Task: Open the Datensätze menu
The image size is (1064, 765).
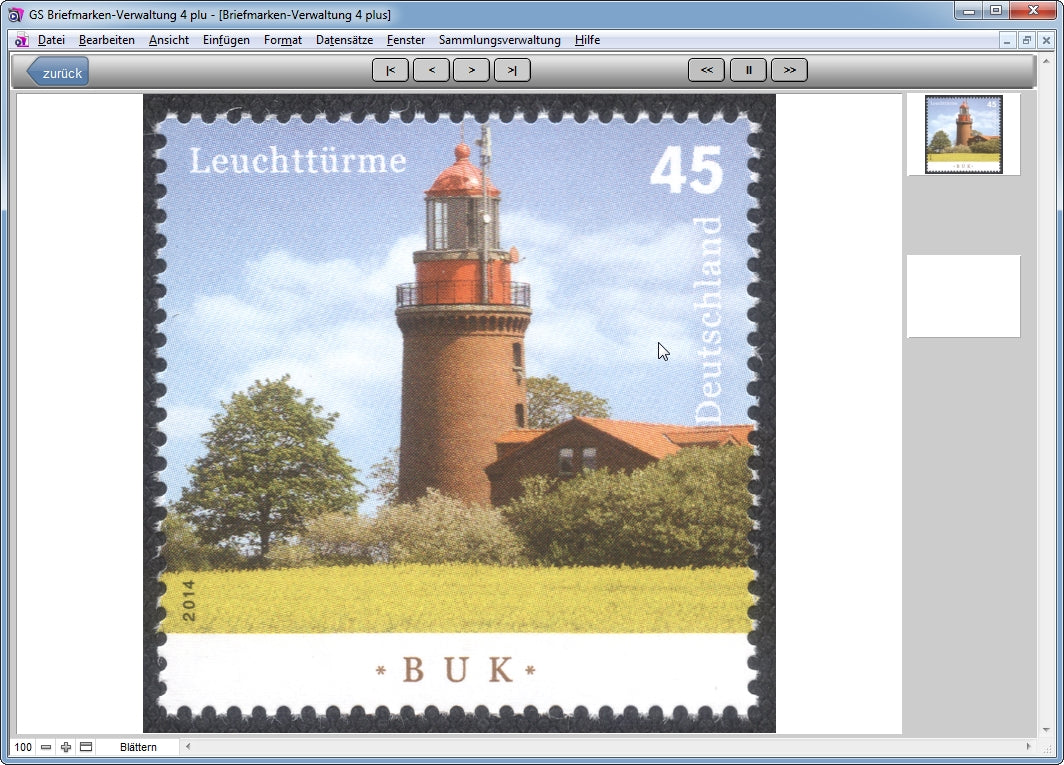Action: [344, 40]
